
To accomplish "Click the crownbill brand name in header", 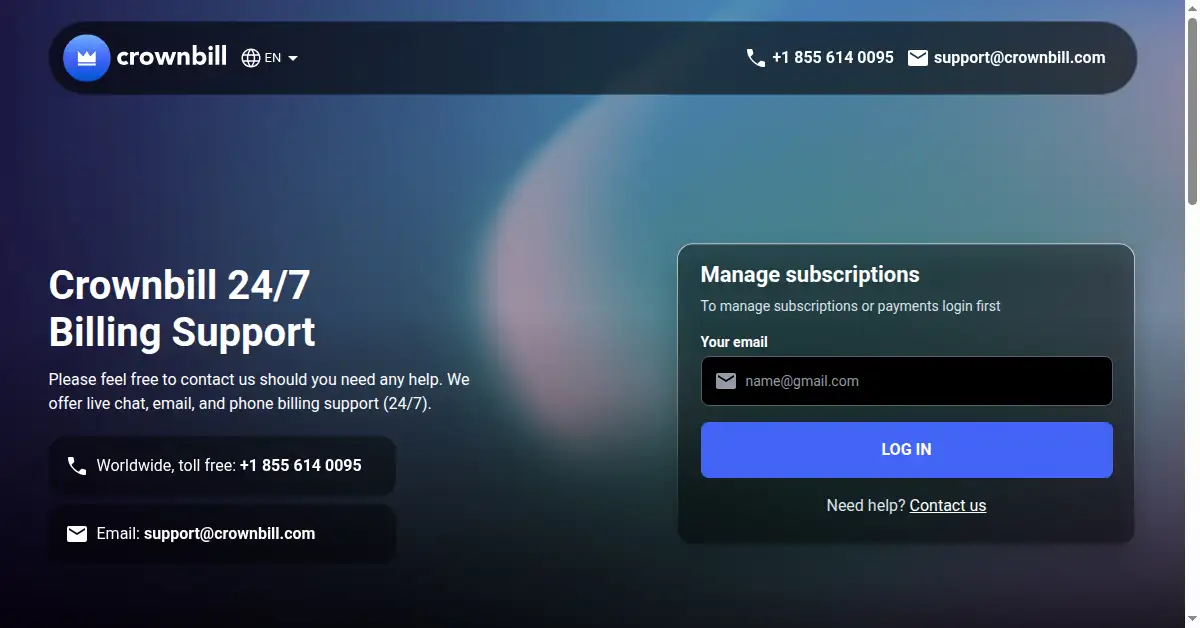I will point(172,57).
